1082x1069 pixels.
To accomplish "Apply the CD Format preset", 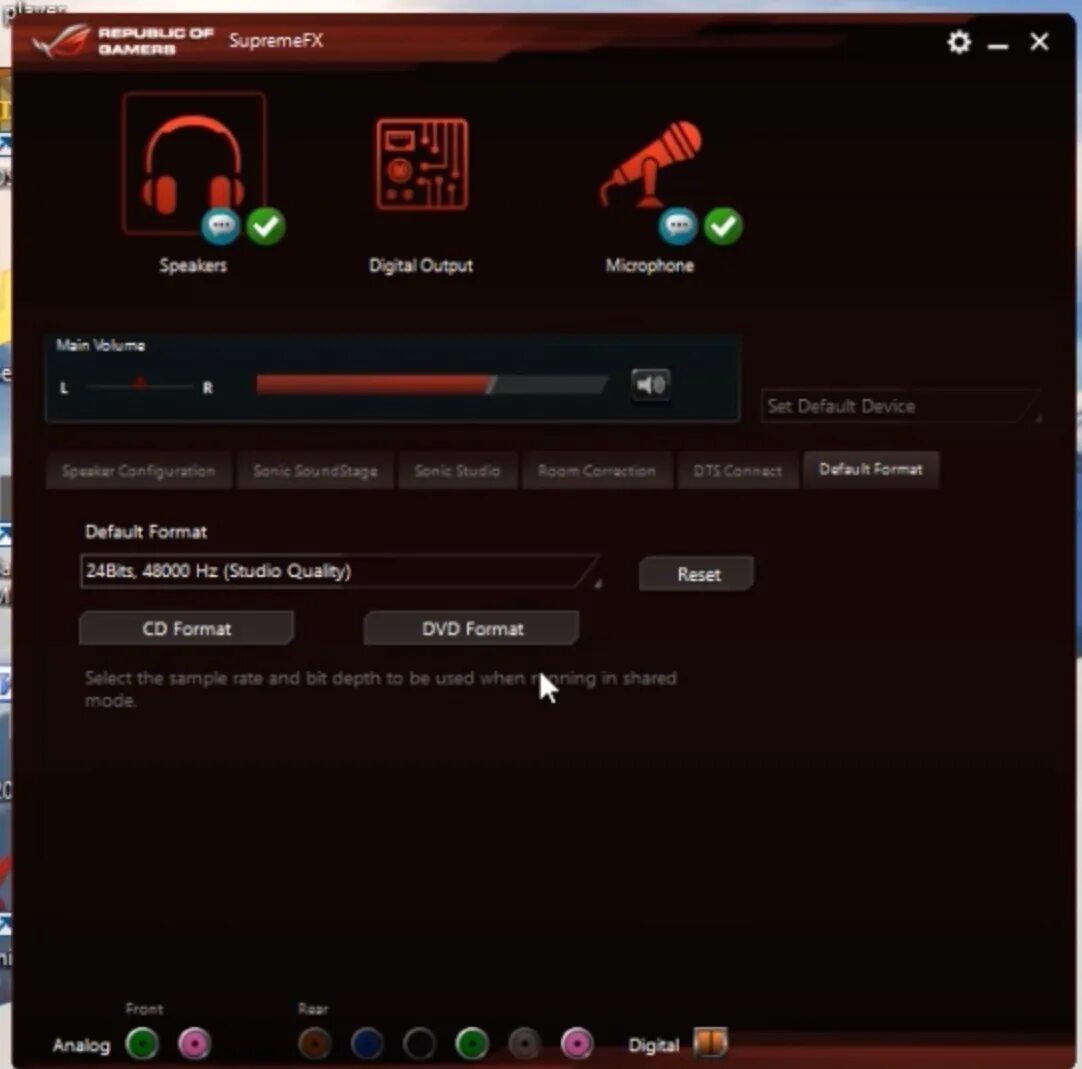I will coord(187,628).
